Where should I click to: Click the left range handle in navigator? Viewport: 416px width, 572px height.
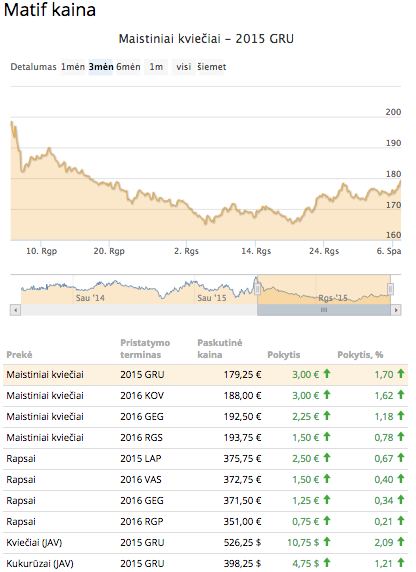point(257,290)
